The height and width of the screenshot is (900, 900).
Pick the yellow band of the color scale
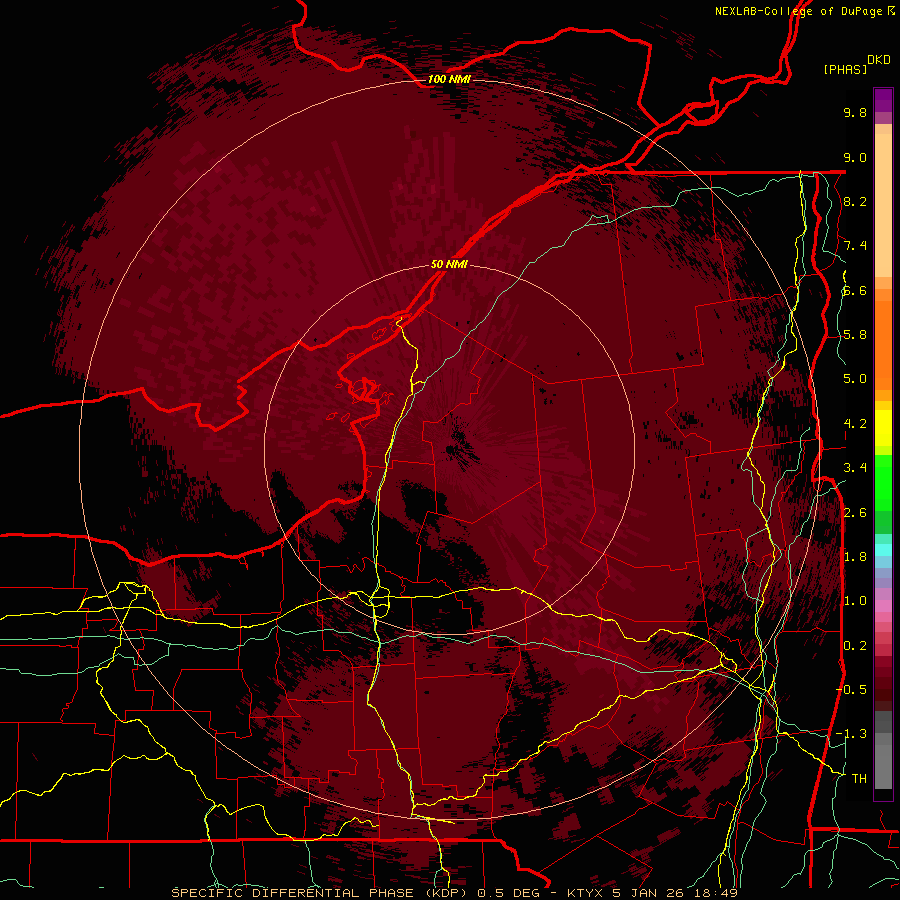point(883,428)
